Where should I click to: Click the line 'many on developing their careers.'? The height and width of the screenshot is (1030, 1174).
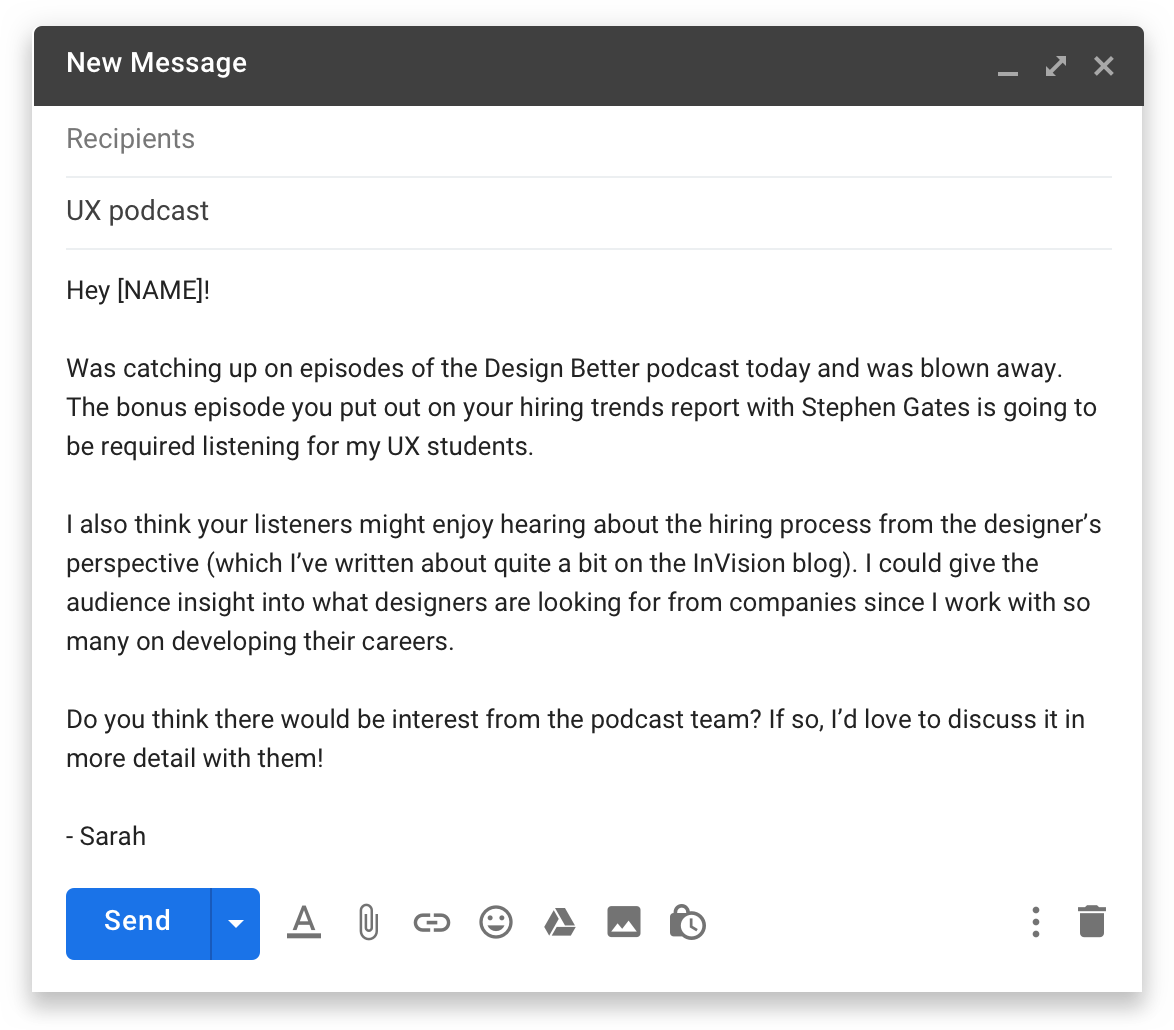260,642
